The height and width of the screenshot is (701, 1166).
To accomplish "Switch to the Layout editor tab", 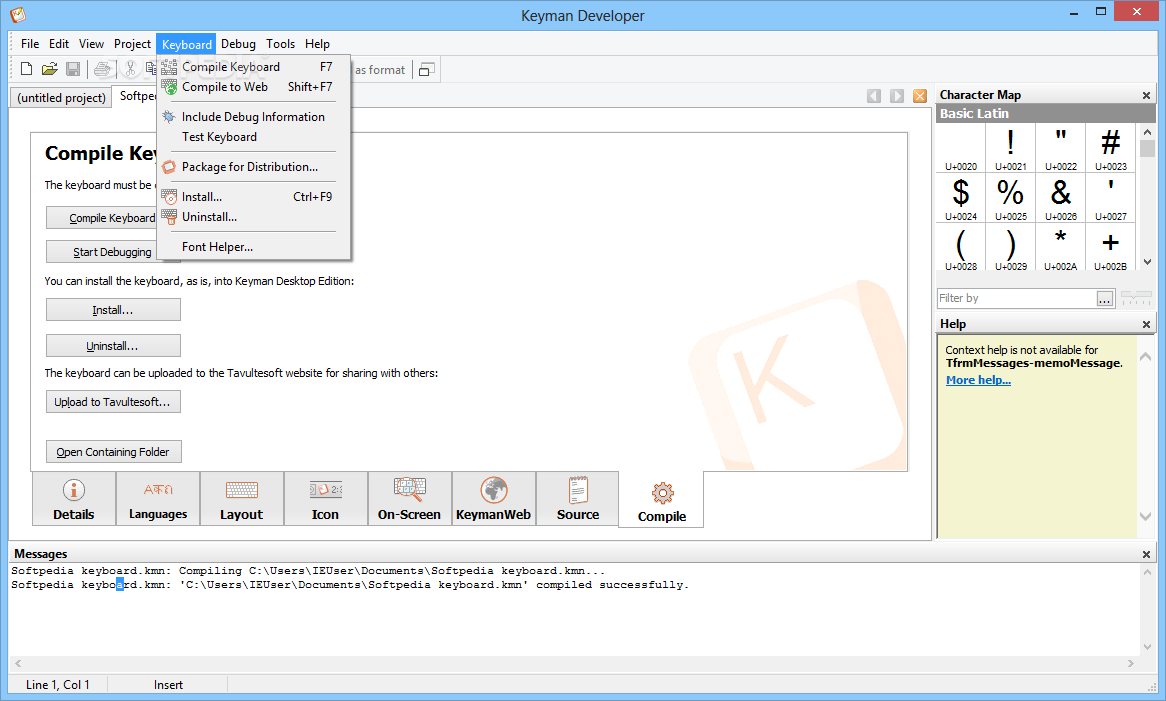I will [x=242, y=499].
